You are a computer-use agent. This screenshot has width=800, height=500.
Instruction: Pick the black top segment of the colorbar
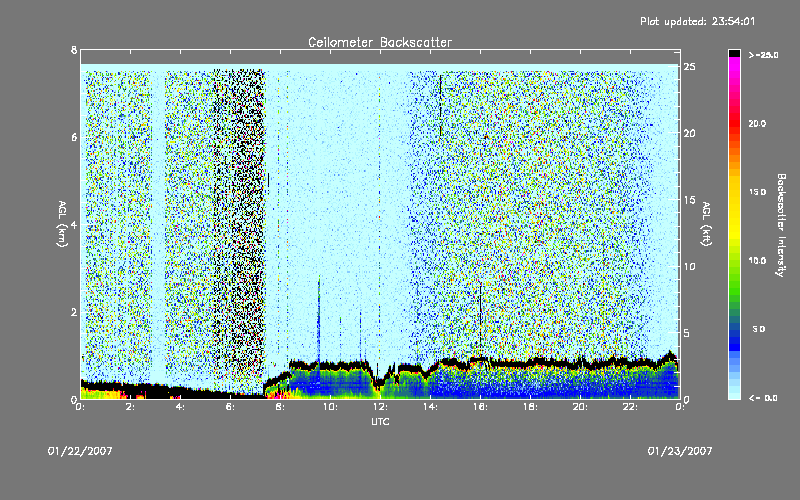point(734,53)
